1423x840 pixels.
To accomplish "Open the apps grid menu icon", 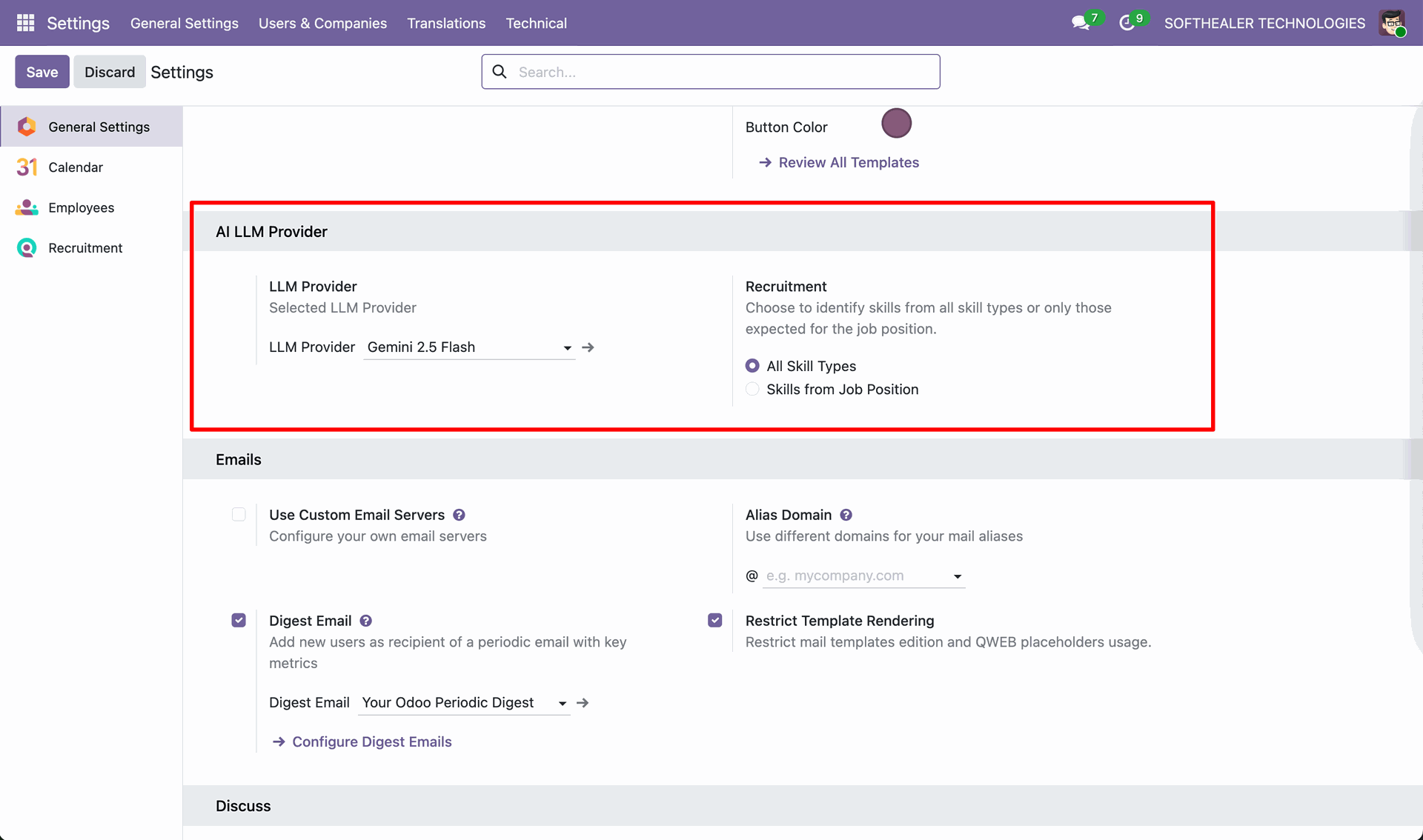I will pyautogui.click(x=25, y=23).
